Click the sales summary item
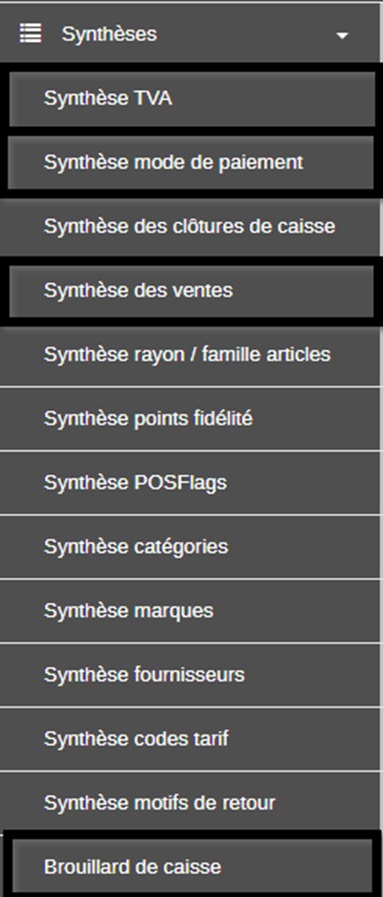The height and width of the screenshot is (897, 383). tap(192, 291)
